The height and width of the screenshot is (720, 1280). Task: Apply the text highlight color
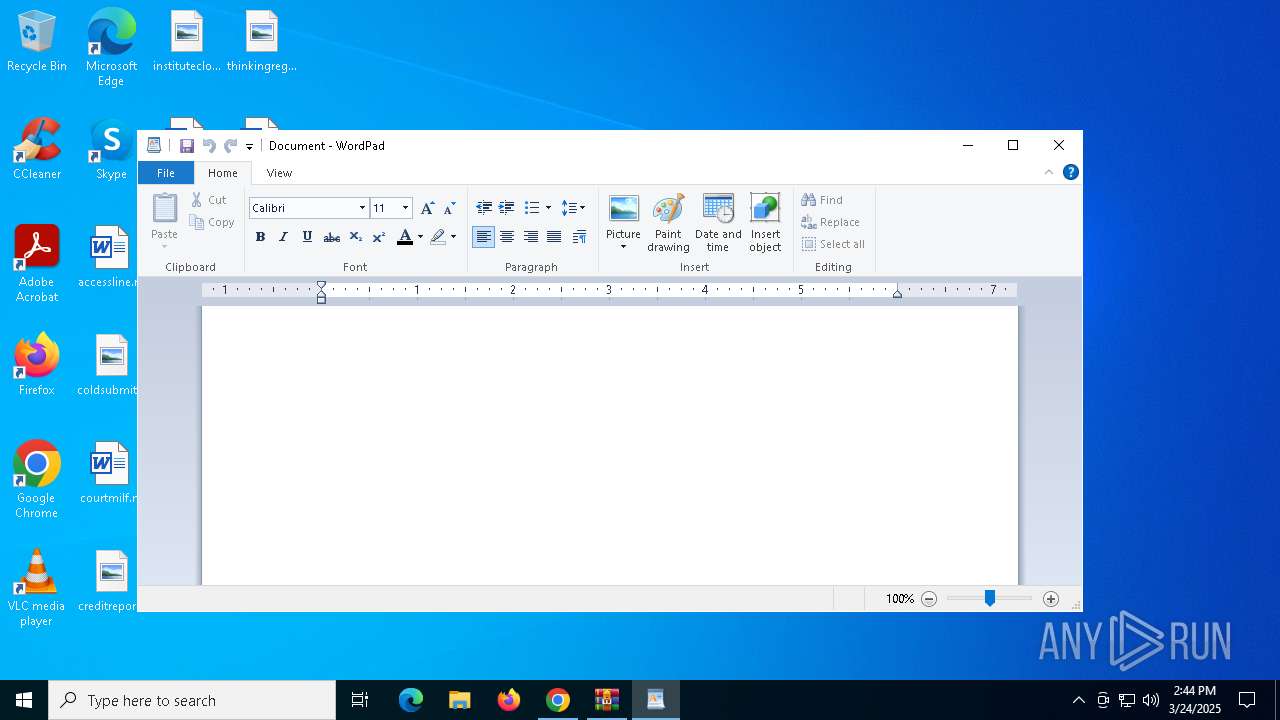[438, 237]
